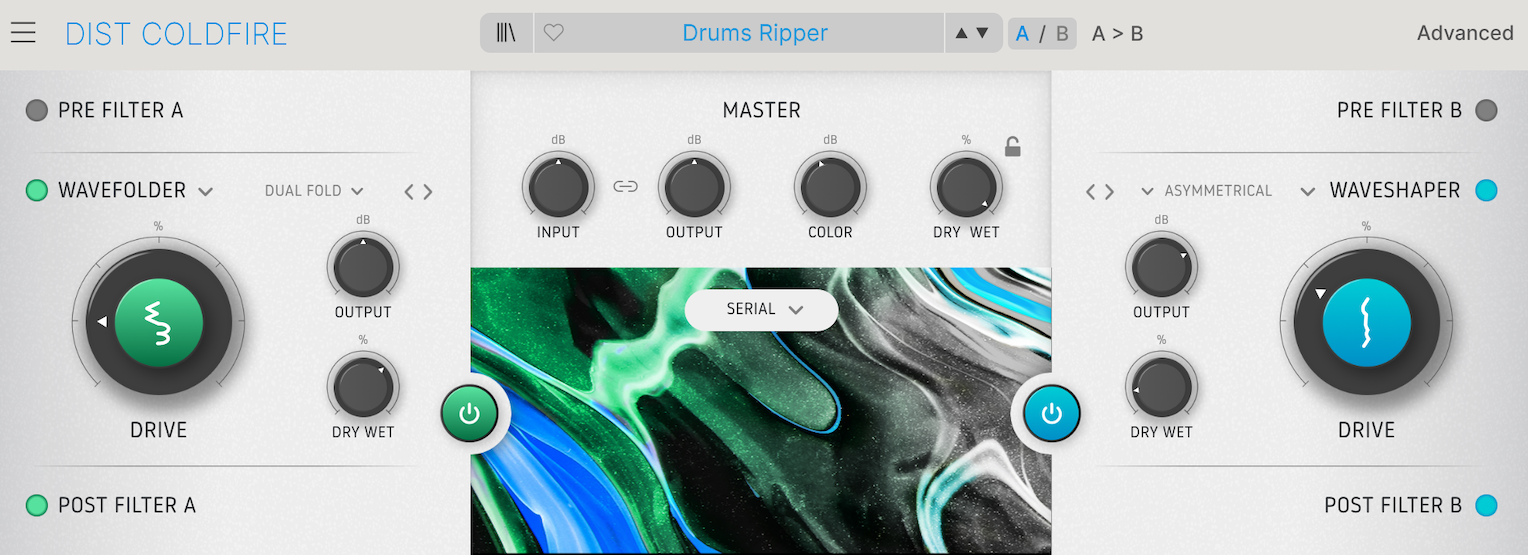
Task: Disable the Wavefolder module LED
Action: [x=37, y=190]
